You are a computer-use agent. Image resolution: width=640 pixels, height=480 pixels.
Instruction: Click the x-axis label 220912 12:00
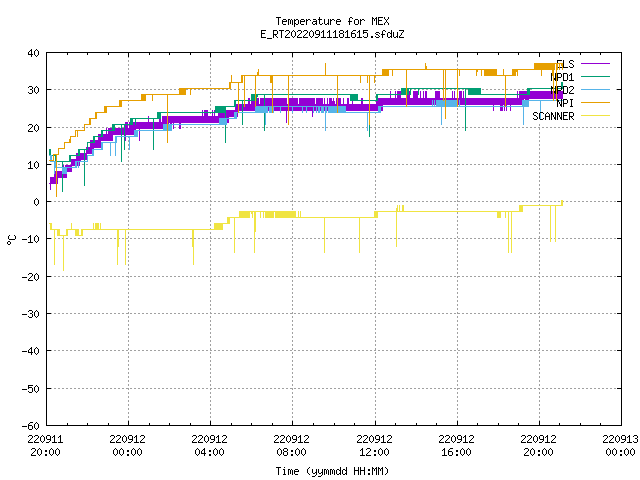(x=374, y=445)
